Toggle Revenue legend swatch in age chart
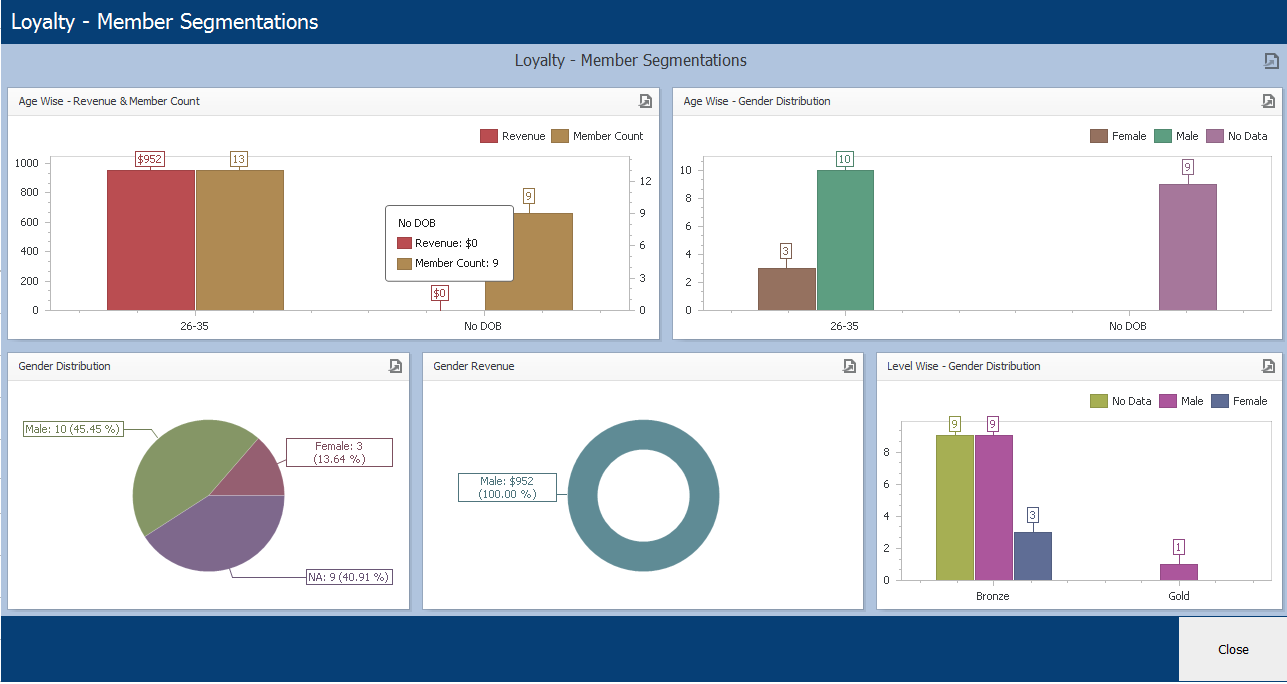The width and height of the screenshot is (1287, 684). [489, 136]
